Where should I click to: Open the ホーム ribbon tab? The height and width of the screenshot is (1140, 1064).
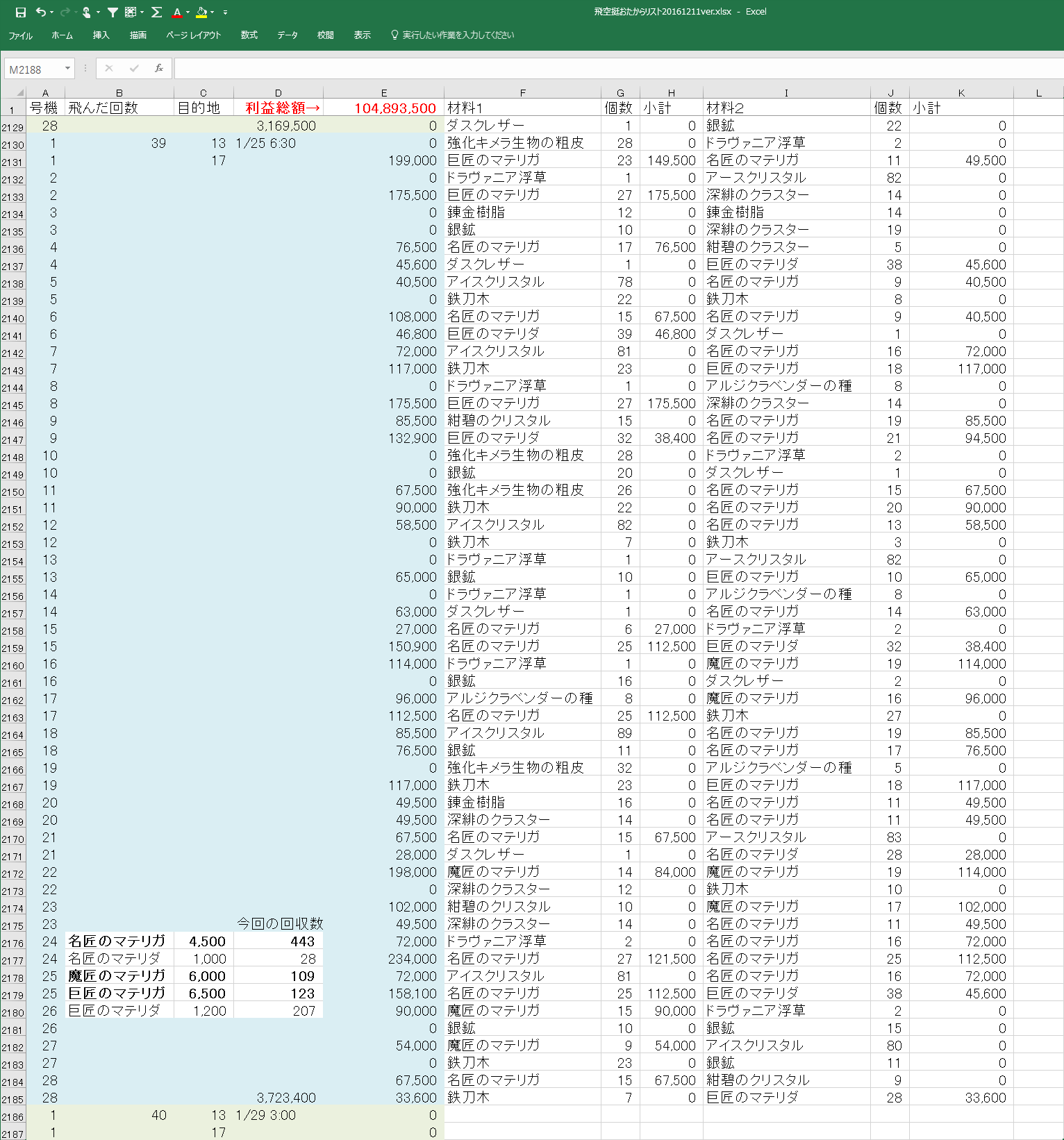pyautogui.click(x=62, y=35)
